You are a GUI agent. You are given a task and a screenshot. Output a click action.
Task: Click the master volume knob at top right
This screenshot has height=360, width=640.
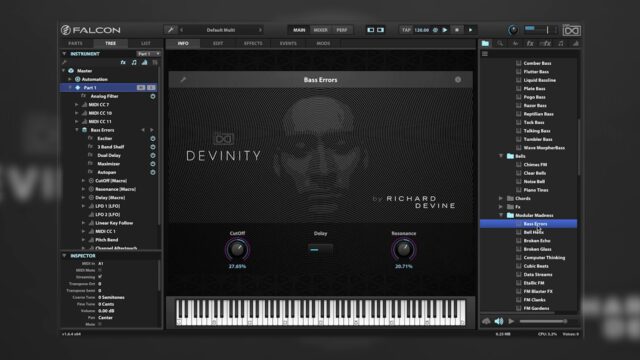(x=513, y=30)
